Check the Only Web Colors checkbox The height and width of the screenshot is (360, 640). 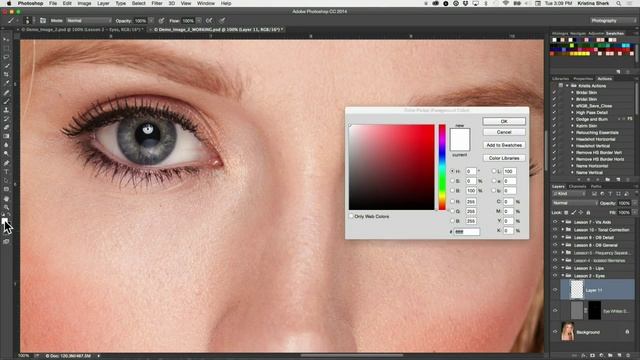[351, 216]
